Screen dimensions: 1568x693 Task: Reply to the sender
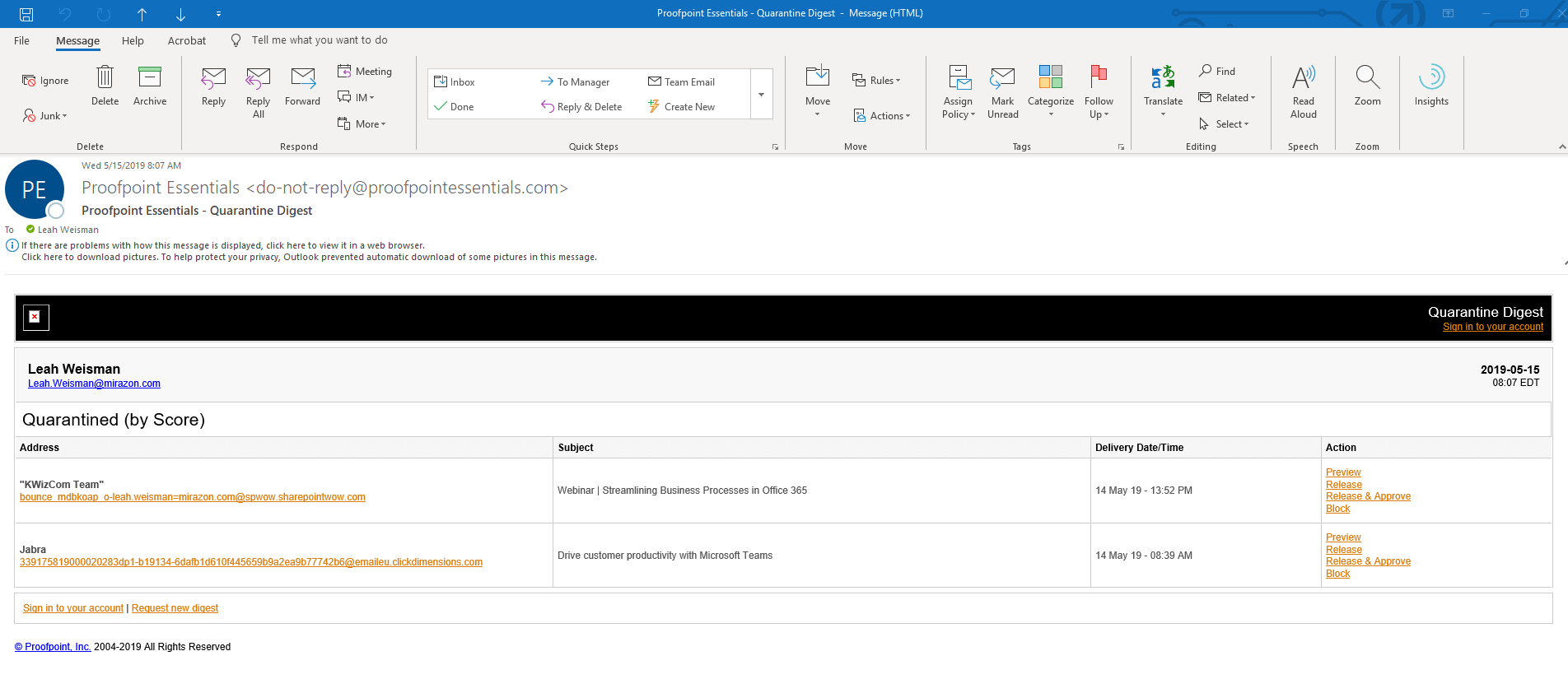pyautogui.click(x=213, y=86)
